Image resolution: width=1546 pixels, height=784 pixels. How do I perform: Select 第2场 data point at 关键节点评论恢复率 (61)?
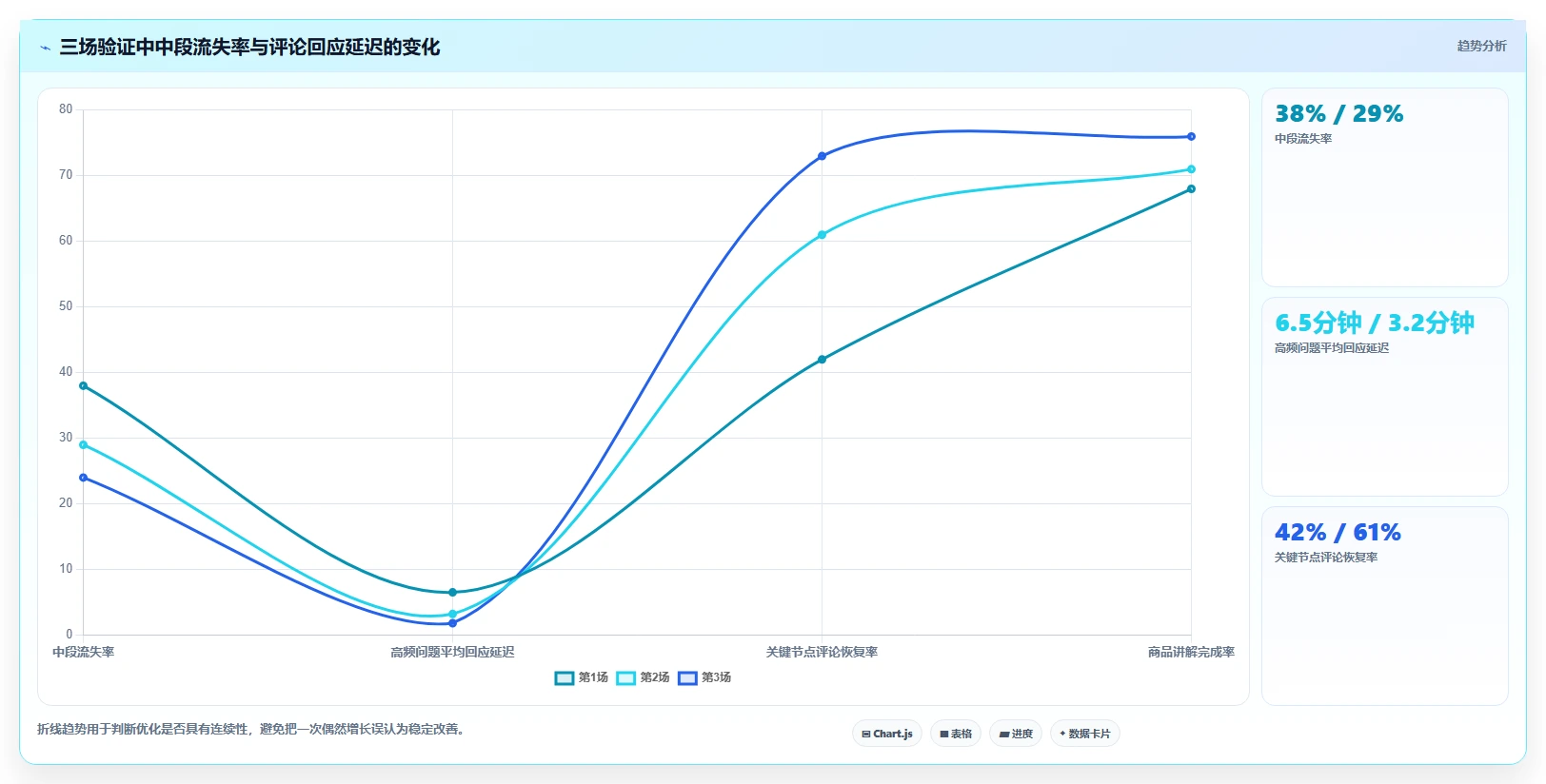point(822,235)
